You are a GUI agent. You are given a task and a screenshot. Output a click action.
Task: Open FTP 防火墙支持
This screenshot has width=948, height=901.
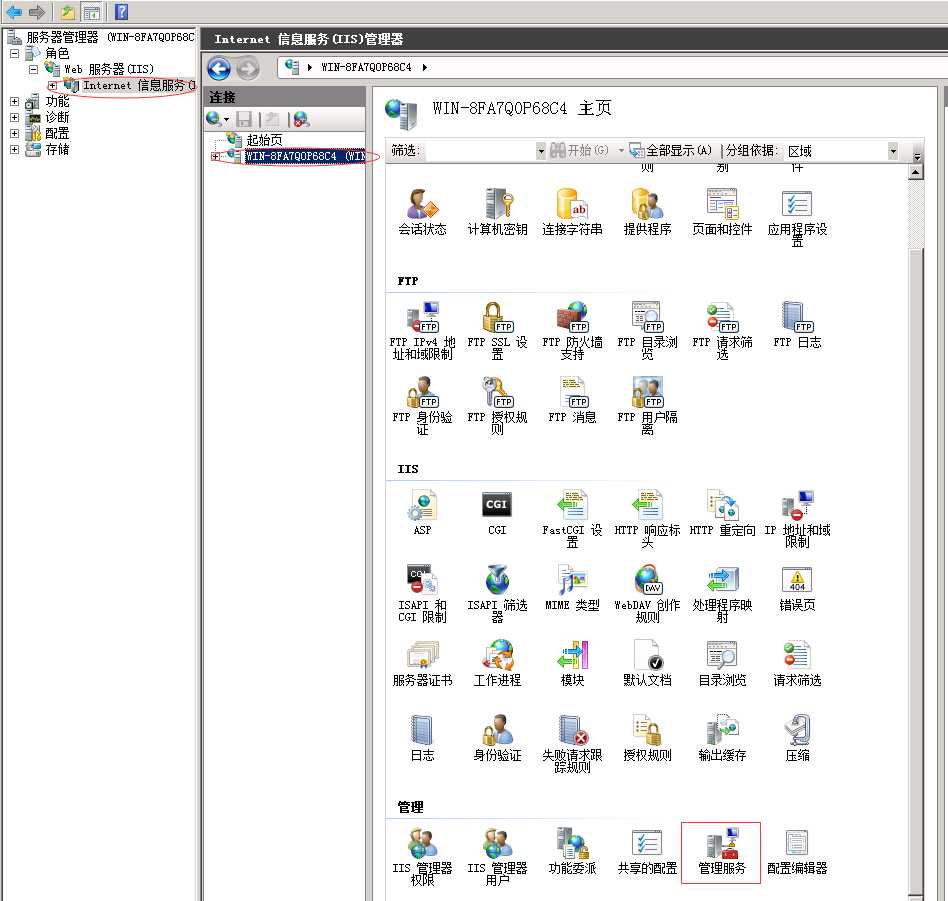pyautogui.click(x=572, y=330)
